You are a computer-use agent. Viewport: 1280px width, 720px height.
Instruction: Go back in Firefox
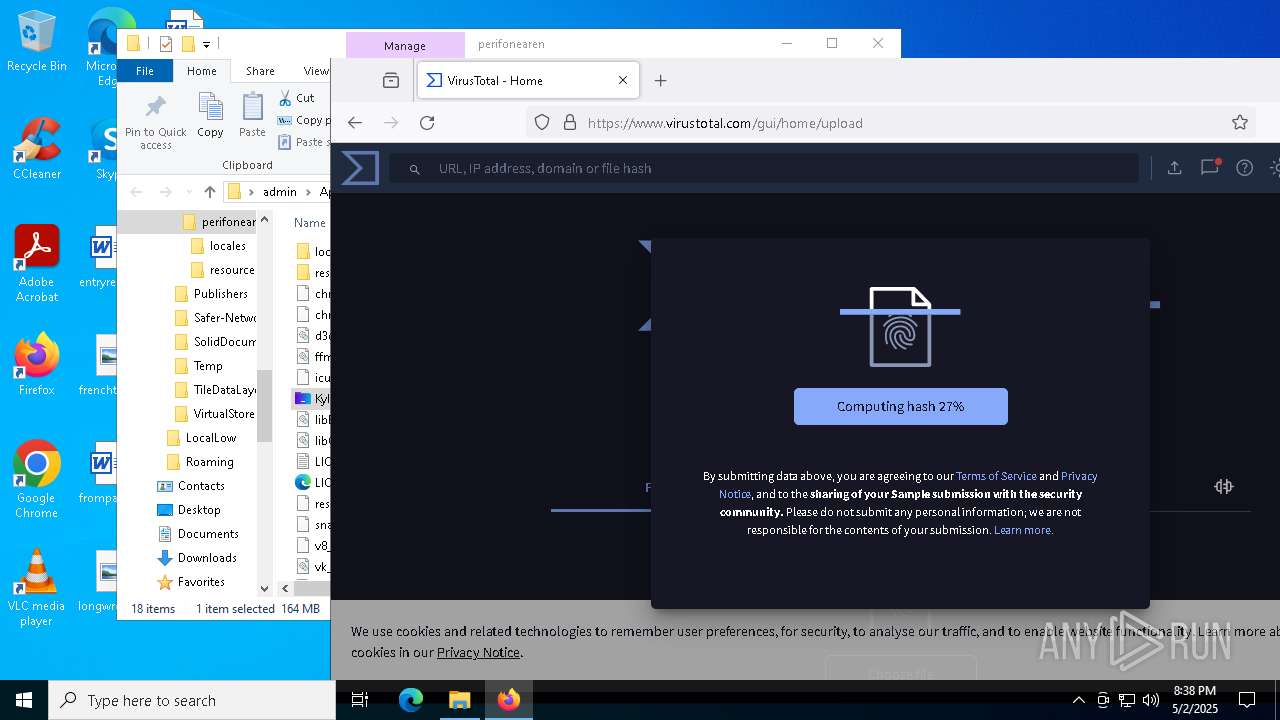[x=355, y=123]
